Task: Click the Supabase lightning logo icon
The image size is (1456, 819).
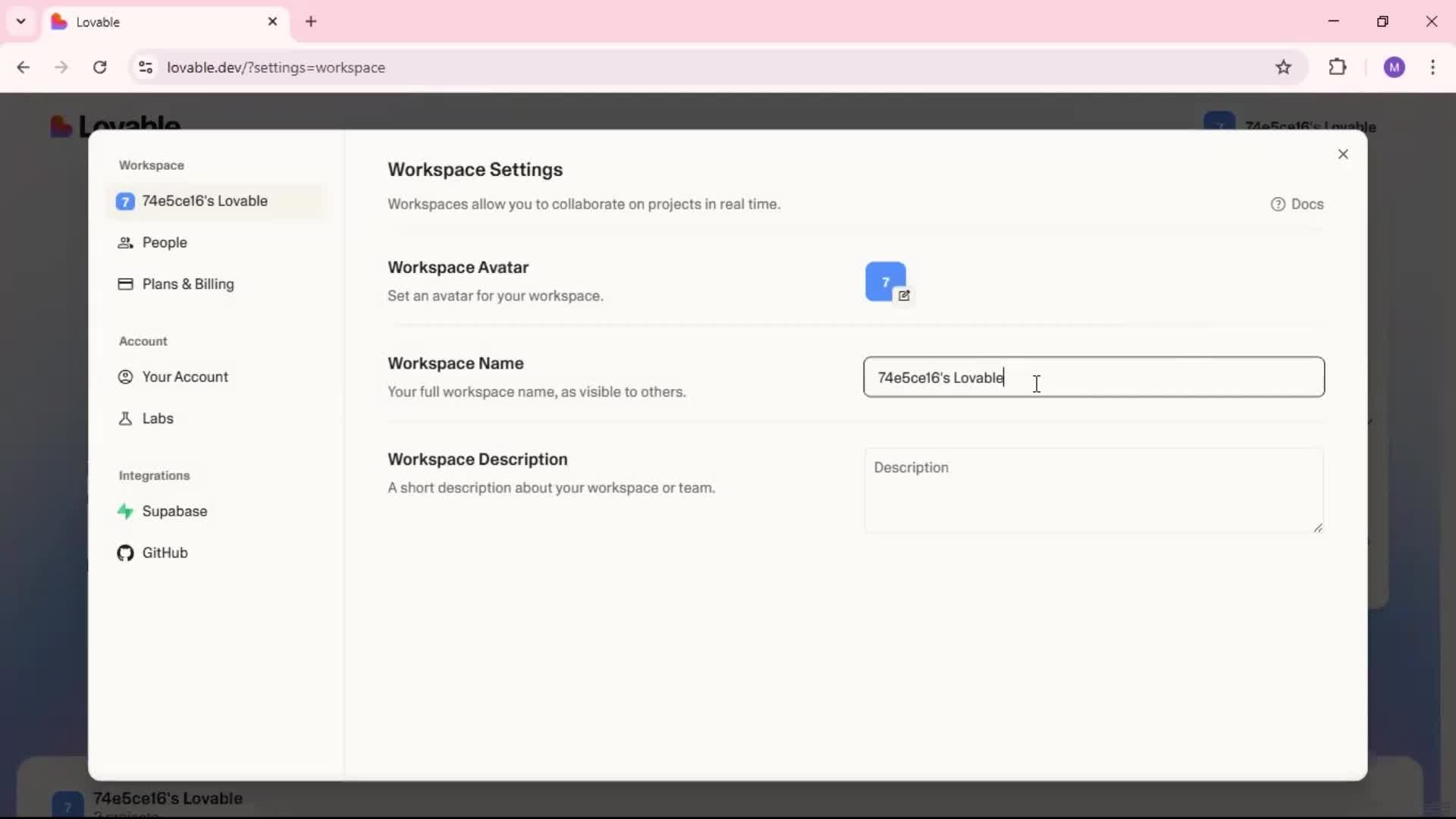Action: [125, 511]
